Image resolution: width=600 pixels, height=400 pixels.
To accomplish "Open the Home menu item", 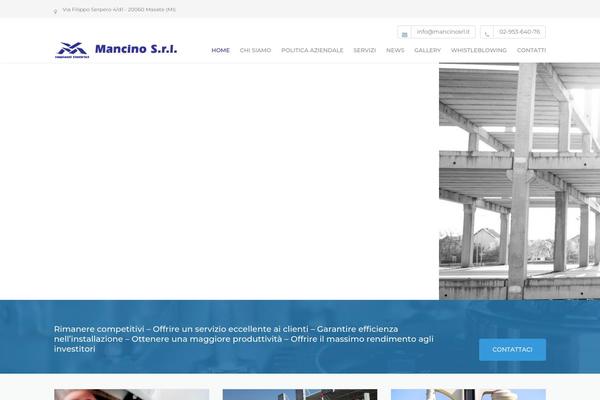I will (x=220, y=50).
